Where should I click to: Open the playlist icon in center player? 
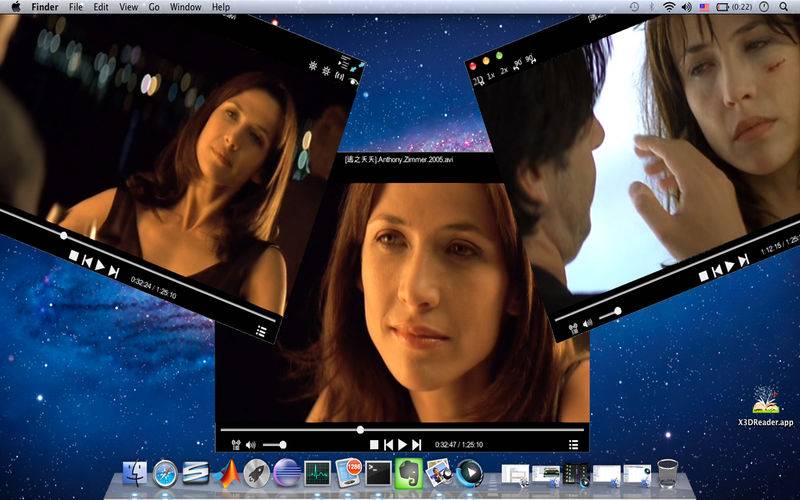tap(573, 444)
